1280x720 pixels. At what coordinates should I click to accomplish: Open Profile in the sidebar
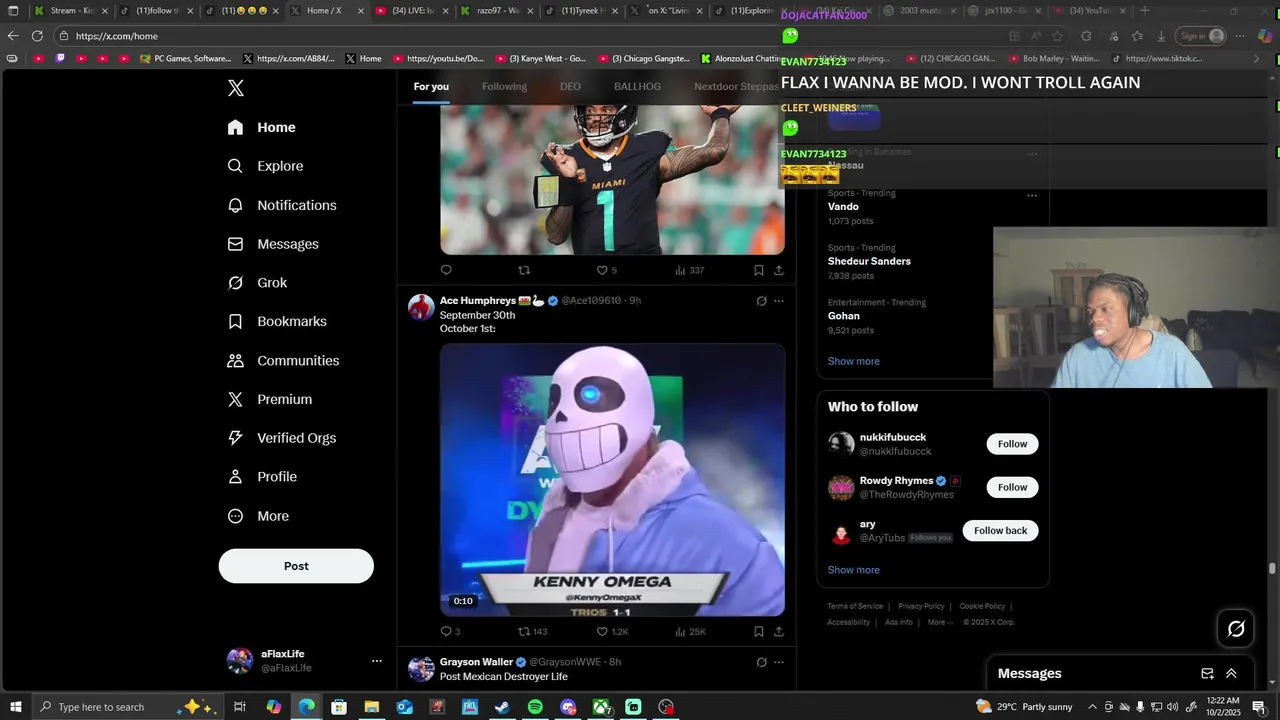coord(262,477)
